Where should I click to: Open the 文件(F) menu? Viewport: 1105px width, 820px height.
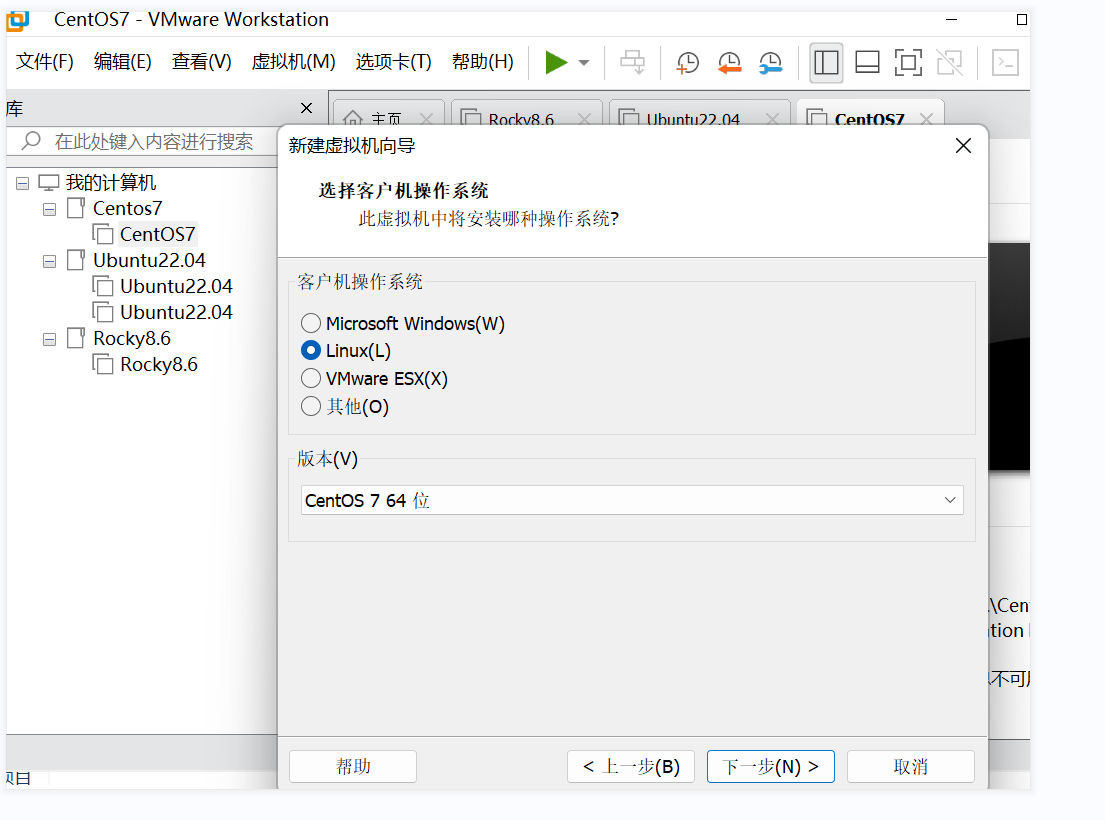click(44, 62)
